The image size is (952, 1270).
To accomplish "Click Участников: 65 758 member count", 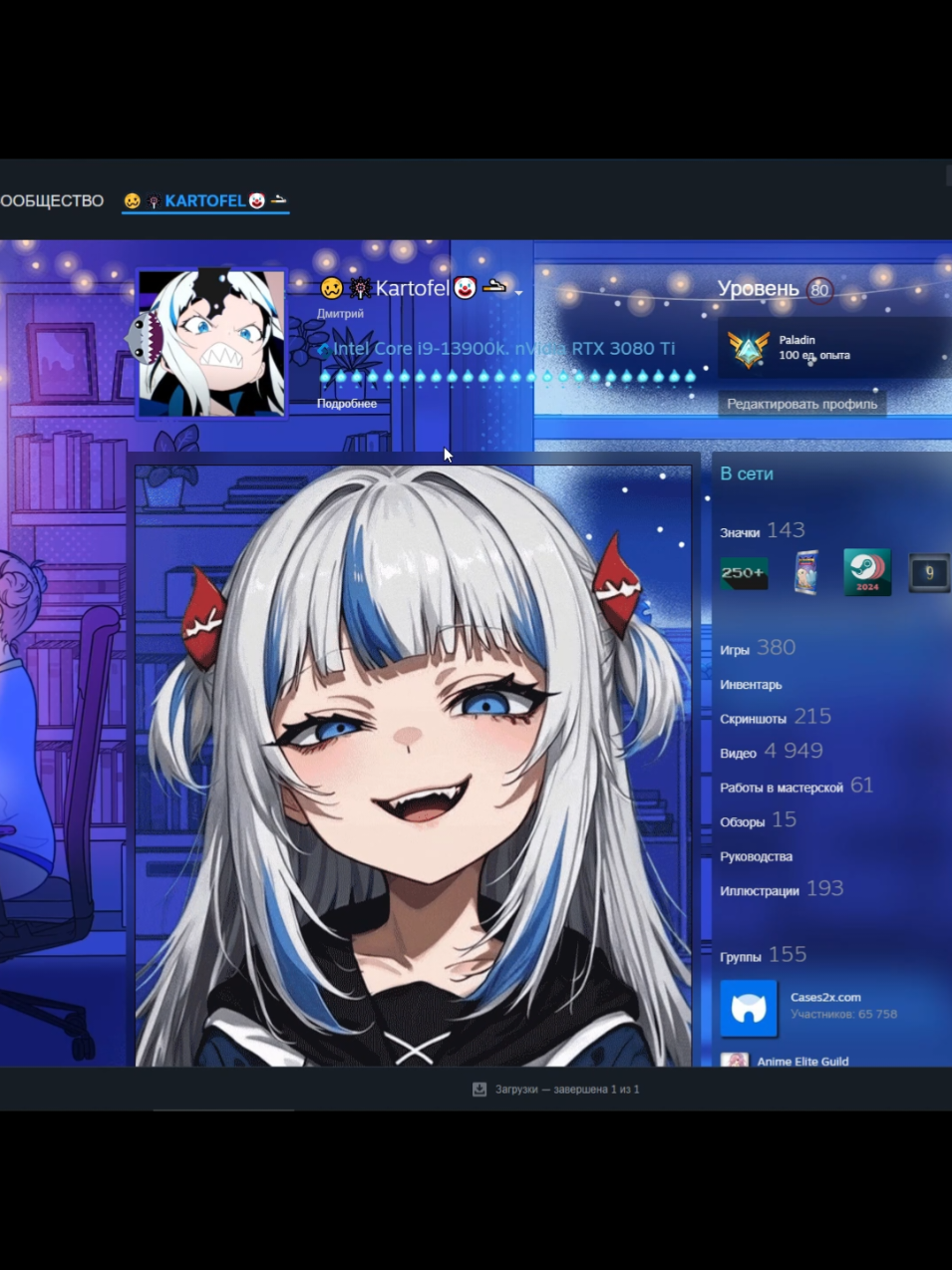I will tap(843, 1015).
